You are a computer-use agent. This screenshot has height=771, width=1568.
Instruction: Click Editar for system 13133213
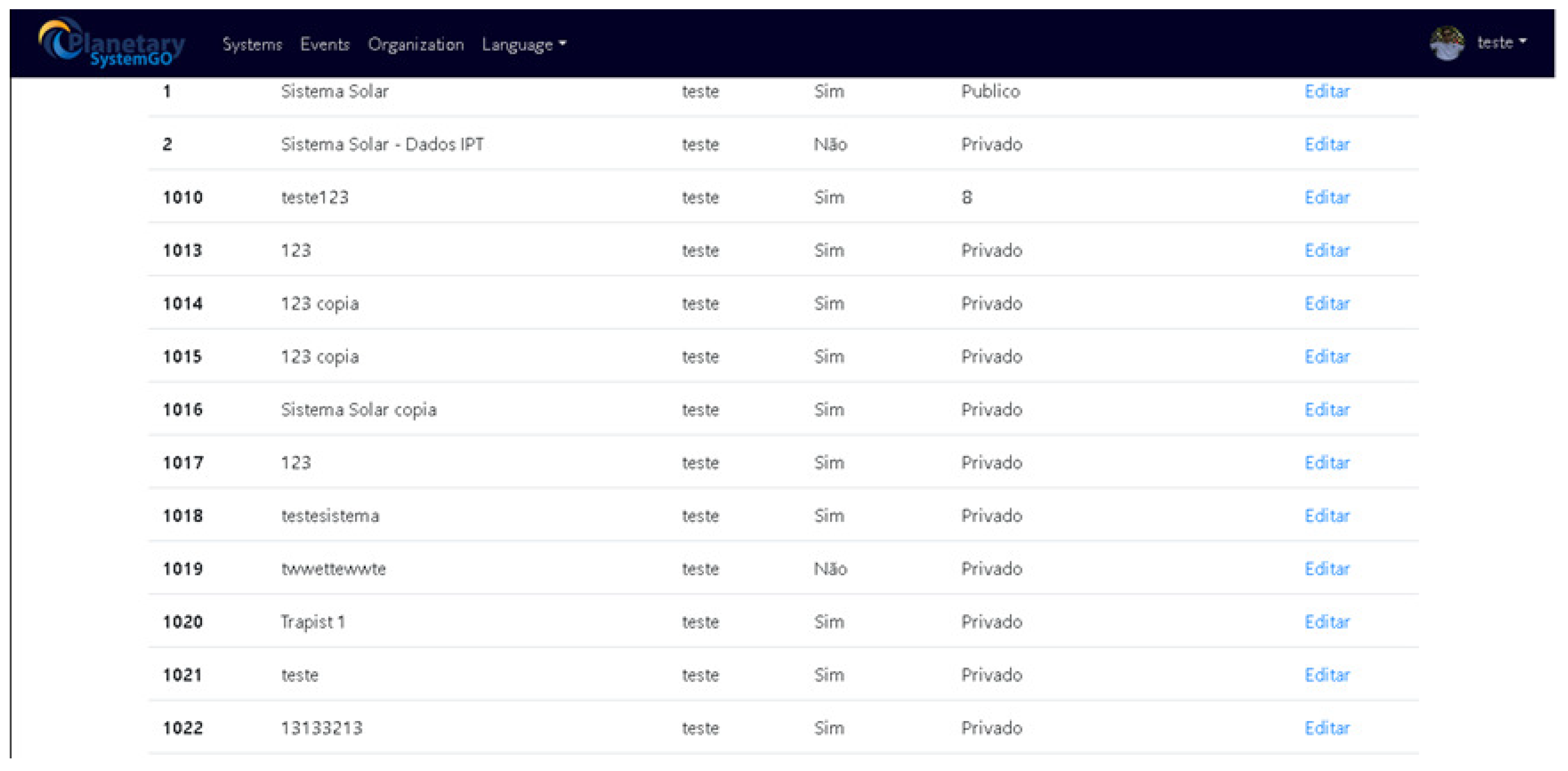pyautogui.click(x=1327, y=728)
